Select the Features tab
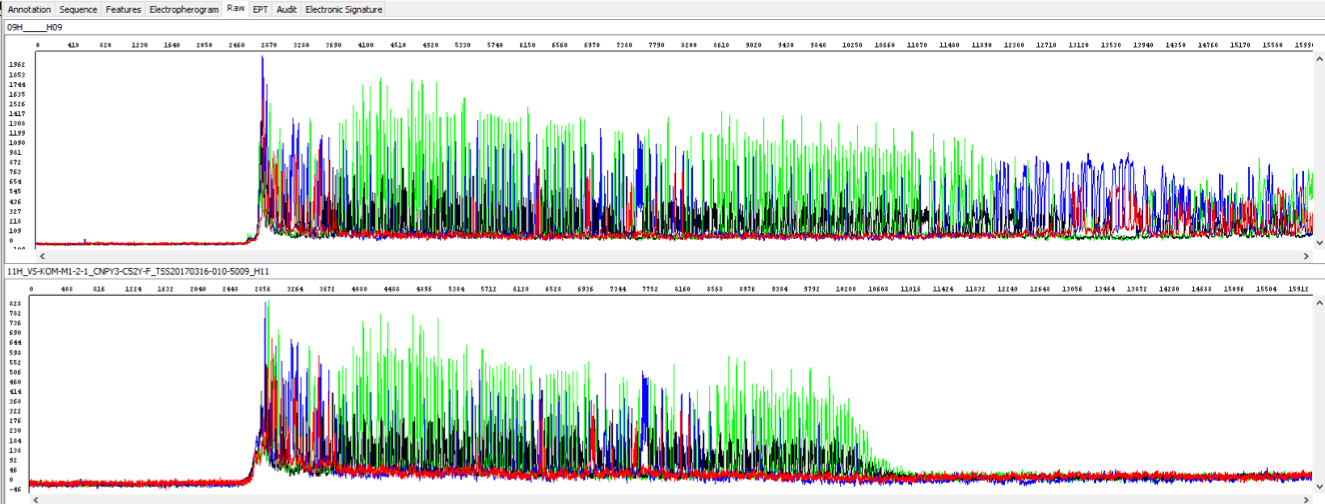The height and width of the screenshot is (504, 1325). tap(123, 9)
